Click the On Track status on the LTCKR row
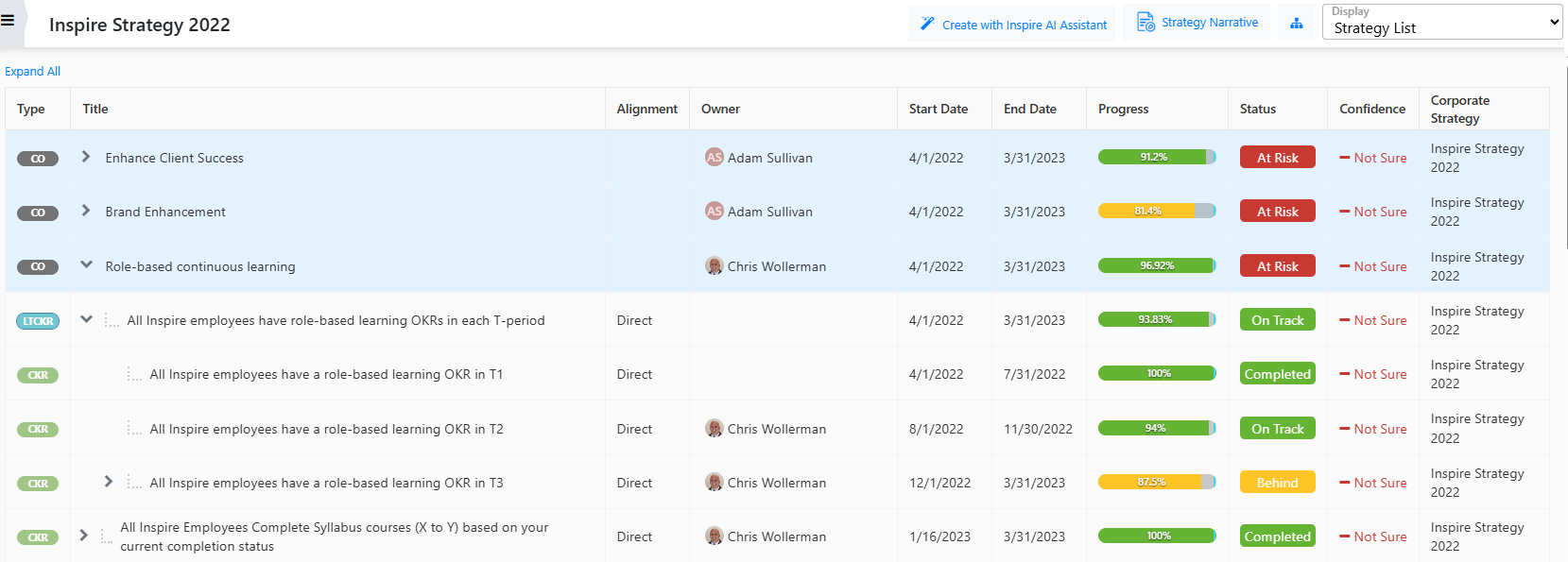Viewport: 1568px width, 562px height. [1278, 320]
